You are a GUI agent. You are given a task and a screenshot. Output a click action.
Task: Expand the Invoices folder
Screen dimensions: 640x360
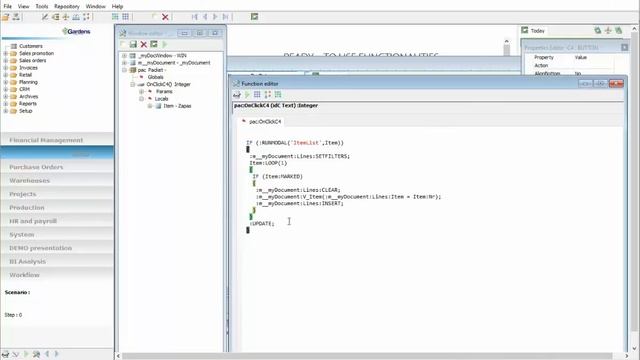pos(6,68)
